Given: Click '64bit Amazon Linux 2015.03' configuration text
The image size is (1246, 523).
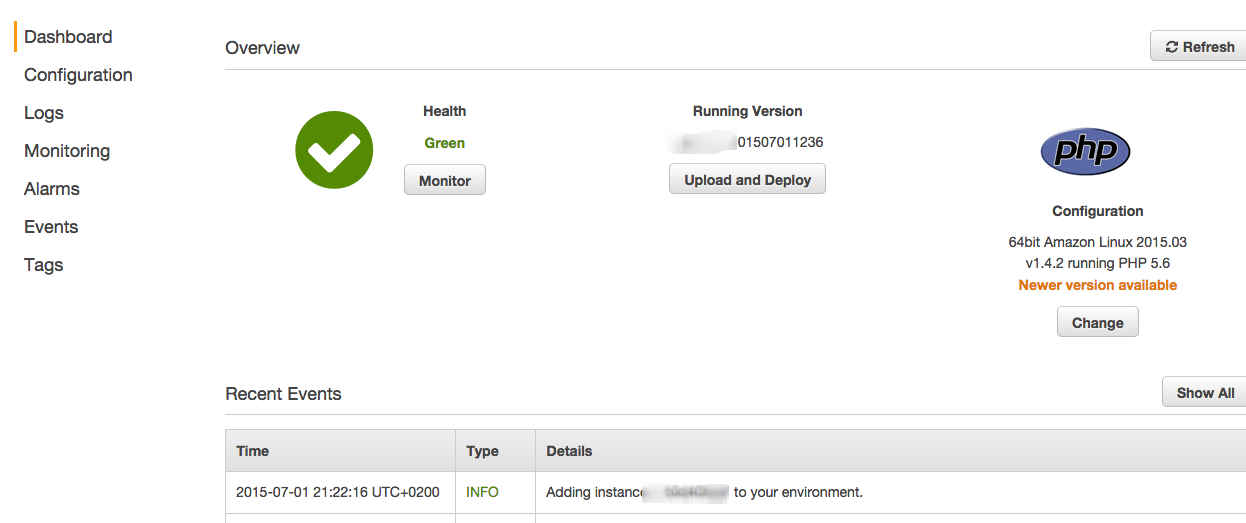Looking at the screenshot, I should (1098, 242).
